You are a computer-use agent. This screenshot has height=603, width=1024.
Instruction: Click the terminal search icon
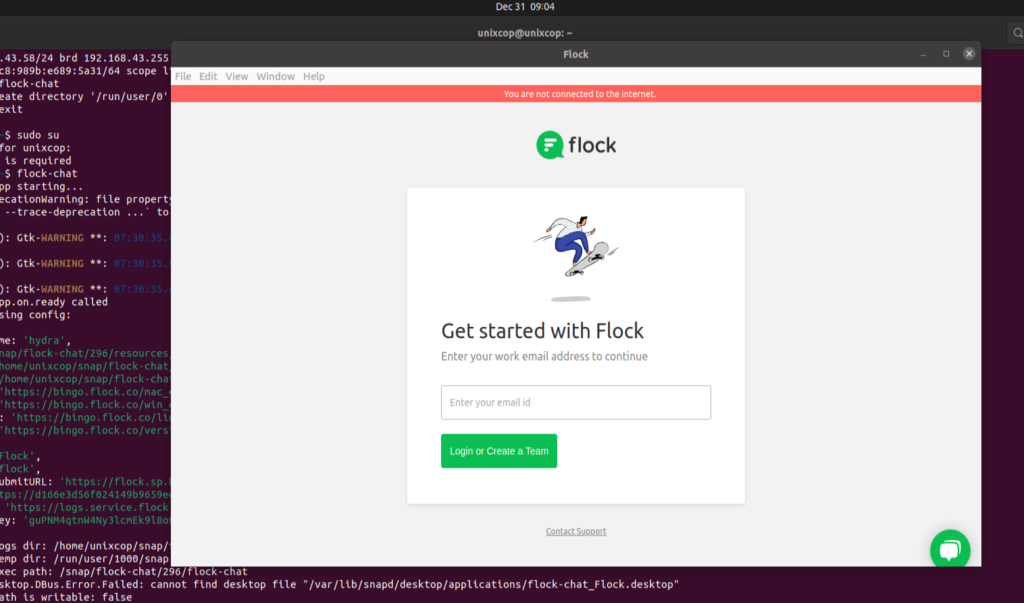tap(1017, 33)
